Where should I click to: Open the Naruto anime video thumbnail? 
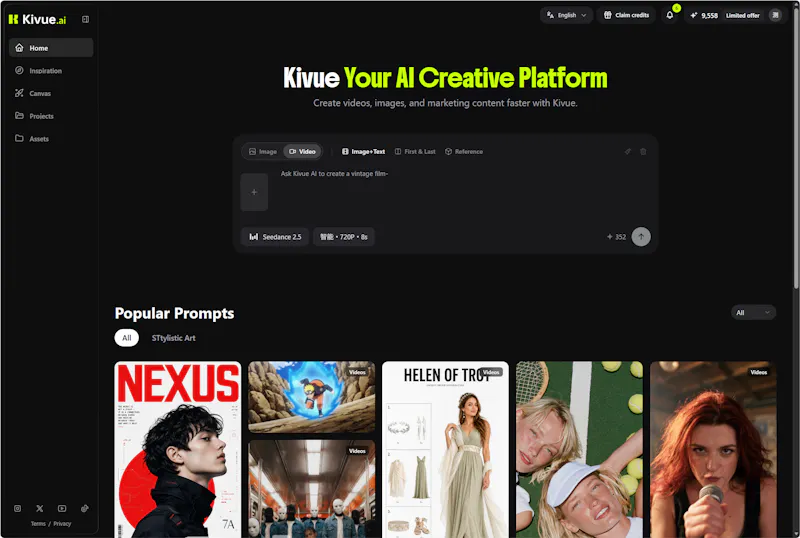pyautogui.click(x=311, y=397)
